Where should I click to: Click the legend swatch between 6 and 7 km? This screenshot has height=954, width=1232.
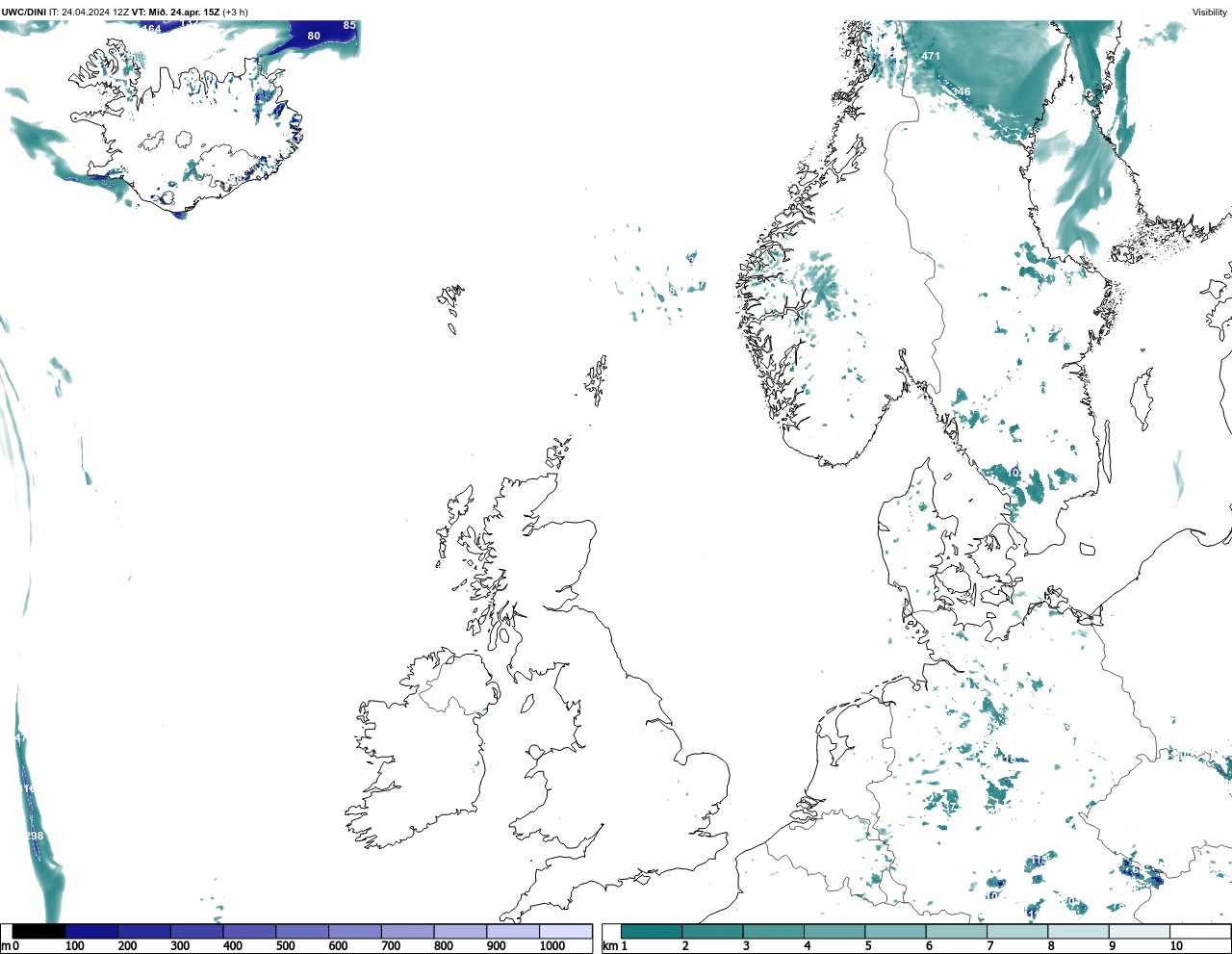[x=957, y=931]
